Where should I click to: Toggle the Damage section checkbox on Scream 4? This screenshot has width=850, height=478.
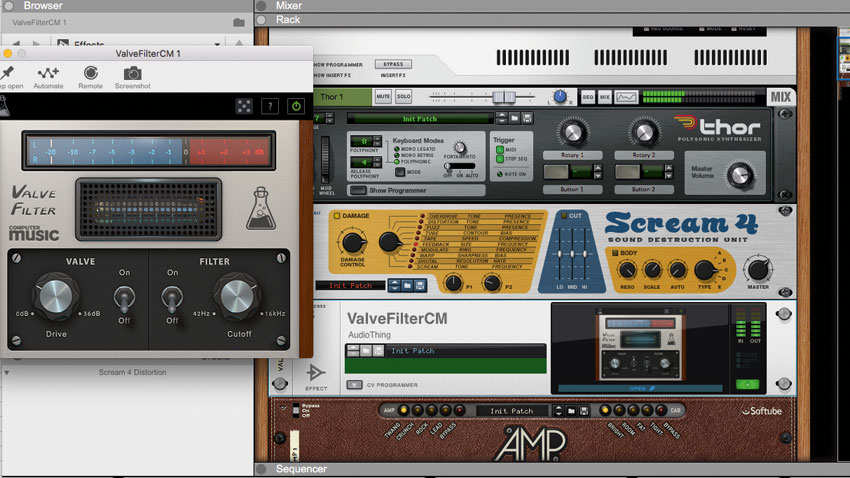tap(337, 216)
